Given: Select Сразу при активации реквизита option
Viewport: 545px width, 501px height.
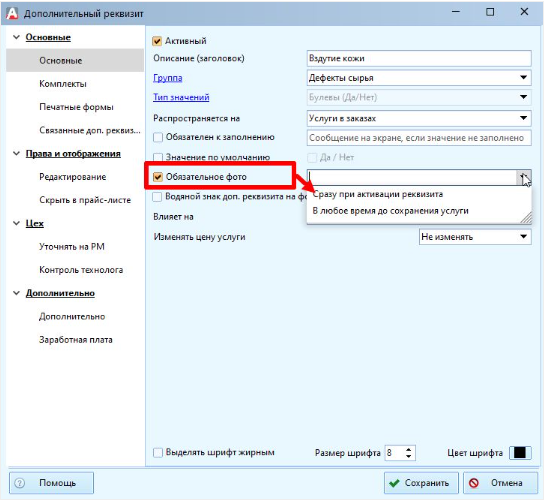Looking at the screenshot, I should pyautogui.click(x=377, y=194).
